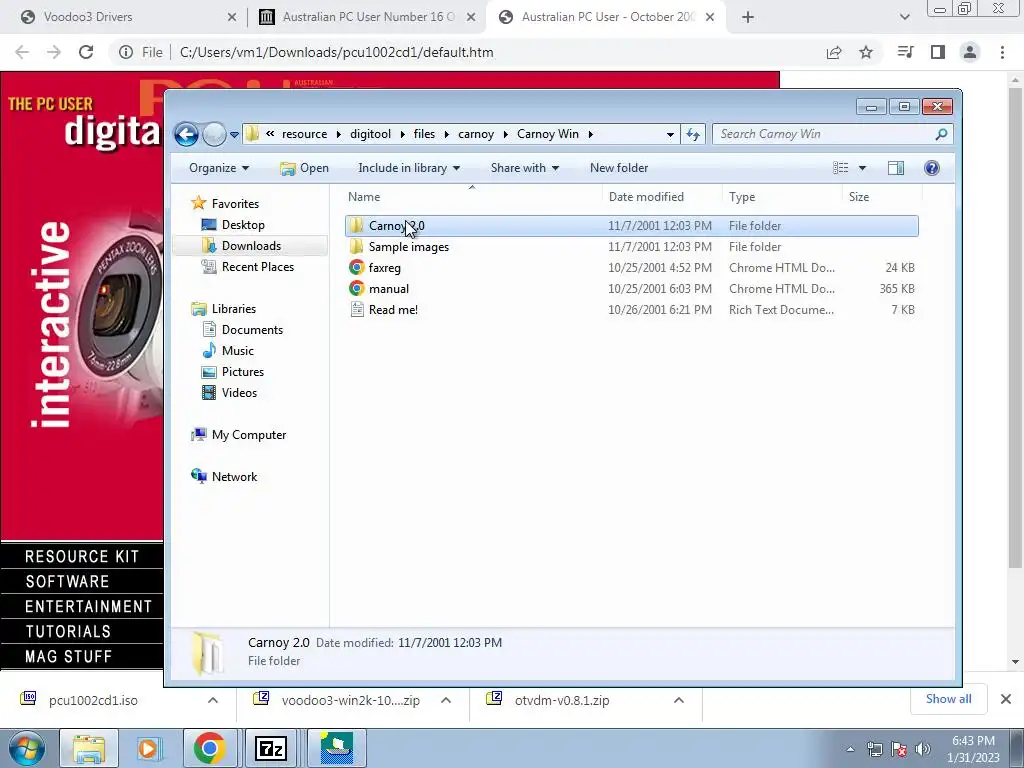Viewport: 1024px width, 768px height.
Task: Open Explorer help
Action: click(x=932, y=168)
